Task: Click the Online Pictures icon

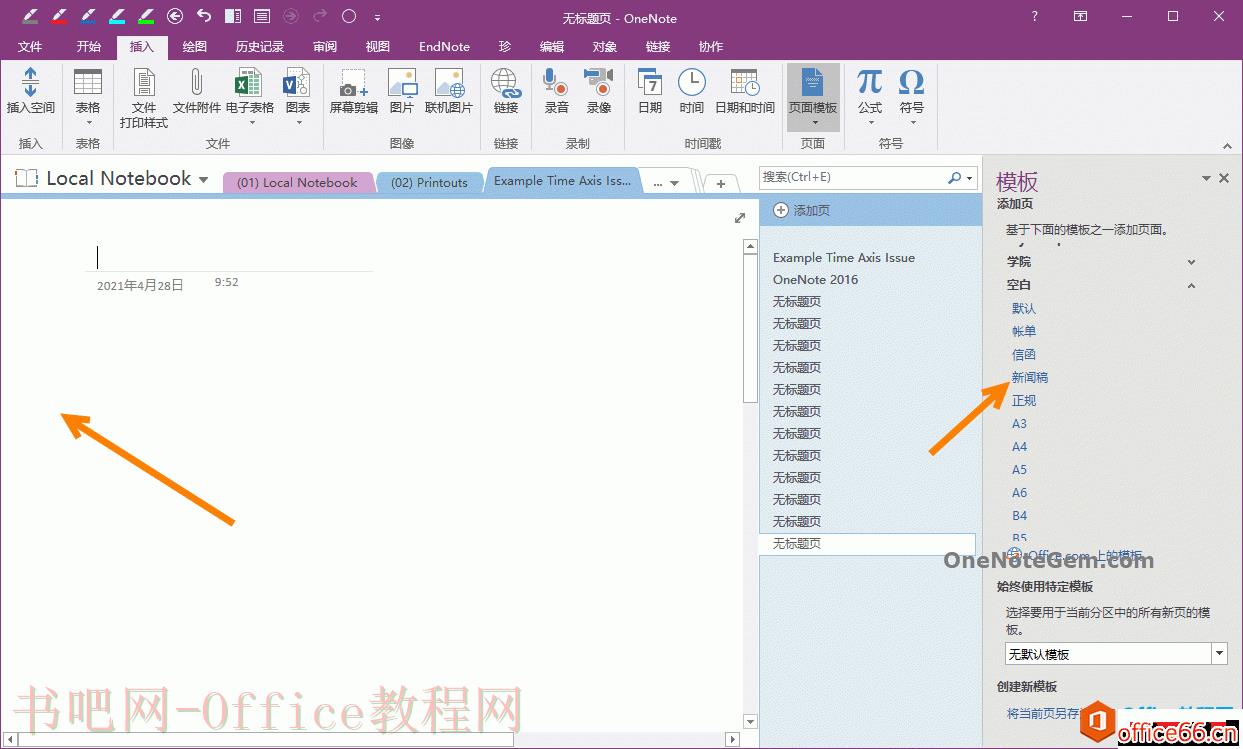Action: coord(449,92)
